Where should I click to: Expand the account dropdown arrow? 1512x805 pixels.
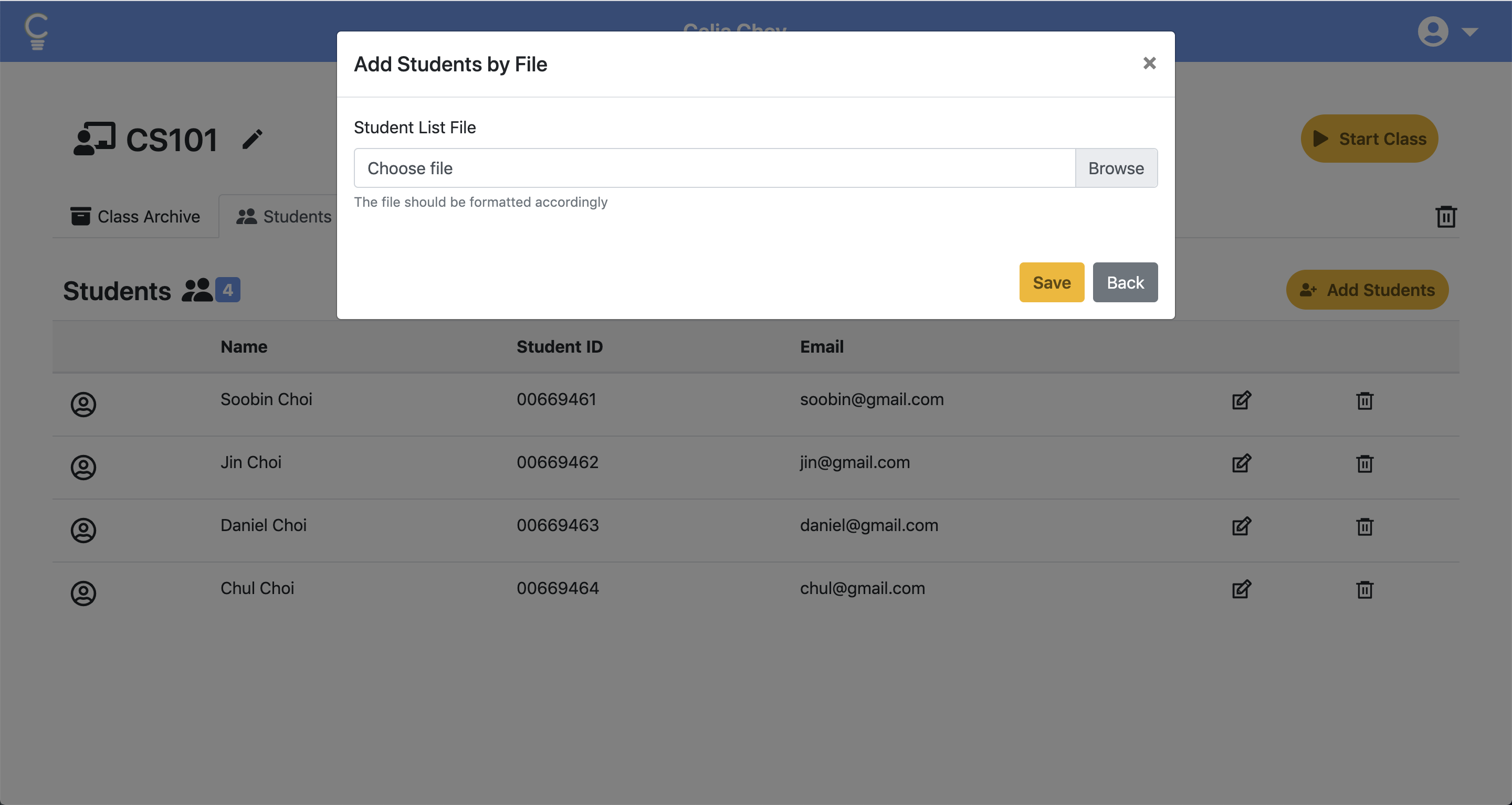click(1470, 31)
